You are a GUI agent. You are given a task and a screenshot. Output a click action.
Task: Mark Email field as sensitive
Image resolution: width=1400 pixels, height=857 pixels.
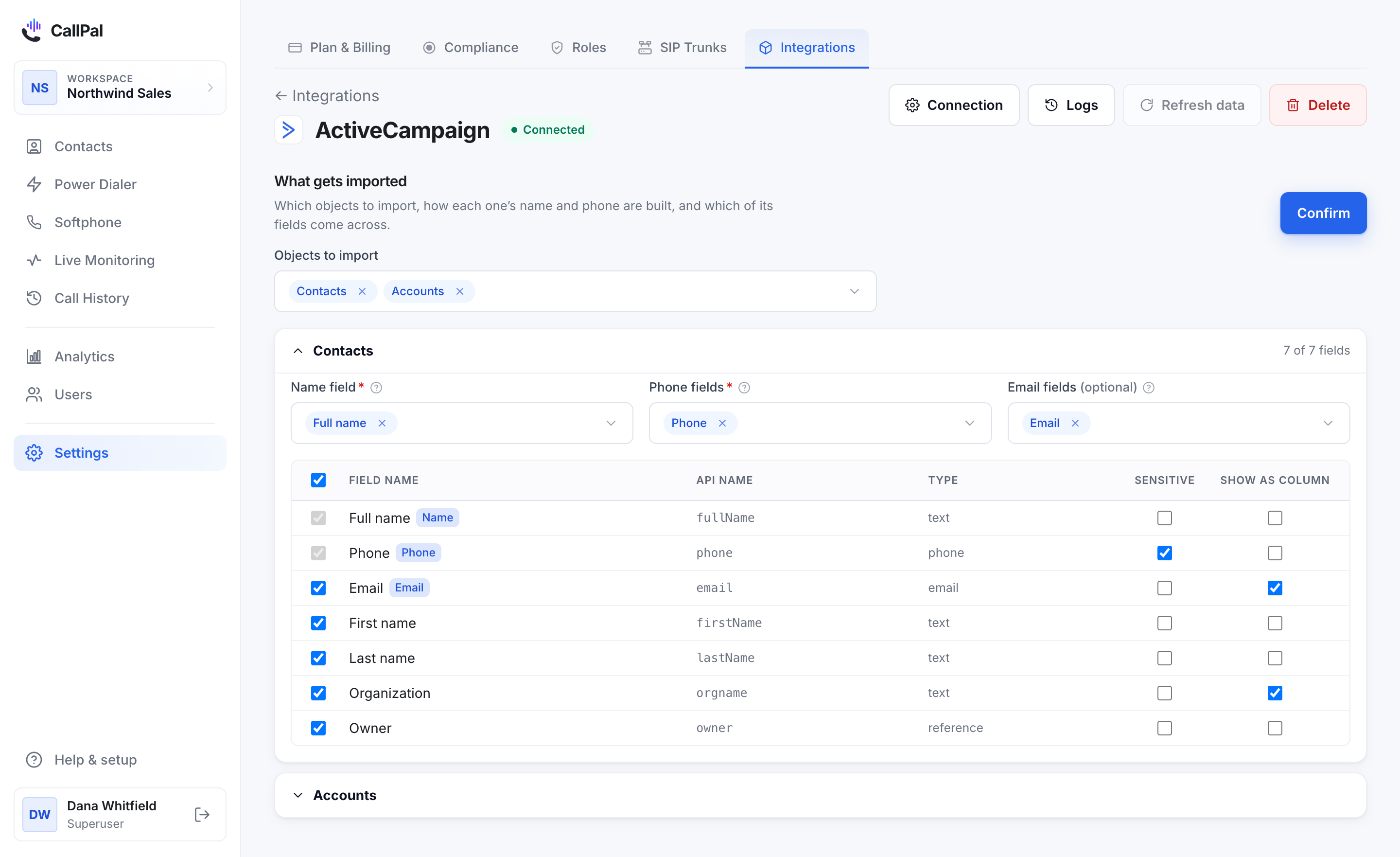1164,588
